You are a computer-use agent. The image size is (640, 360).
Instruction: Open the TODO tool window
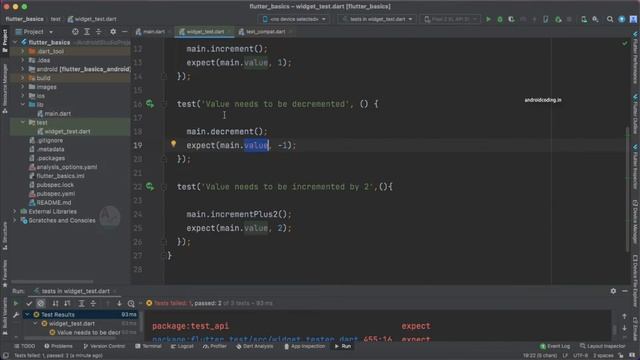(24, 346)
